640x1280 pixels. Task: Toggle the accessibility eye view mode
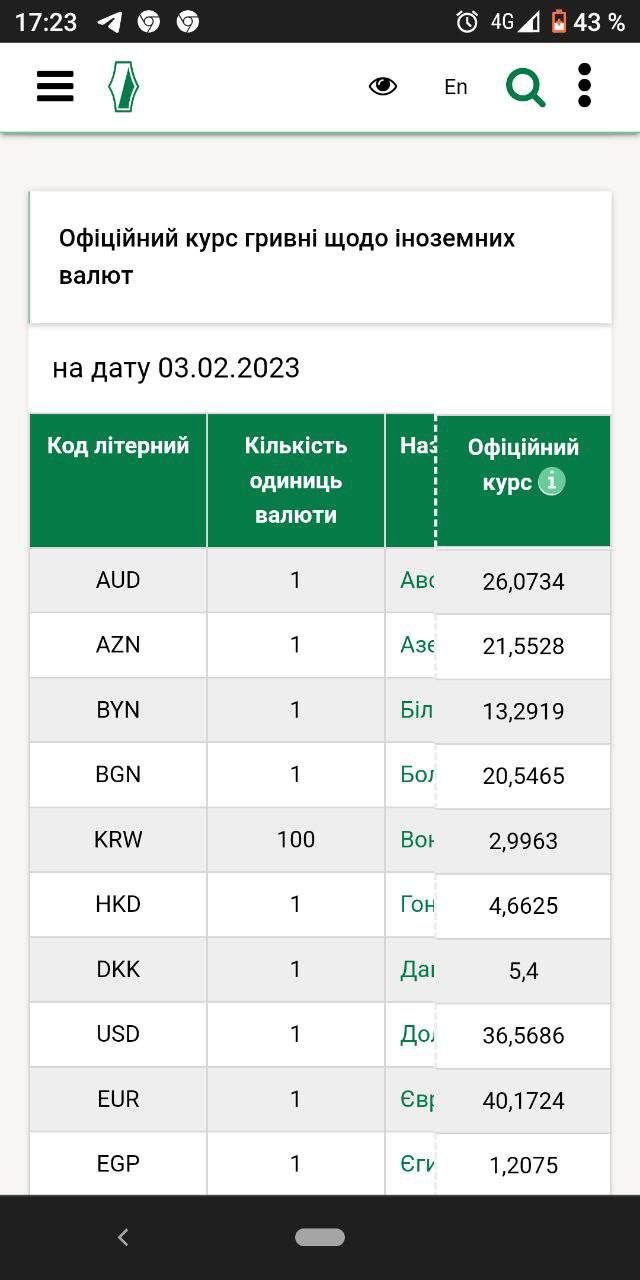383,87
